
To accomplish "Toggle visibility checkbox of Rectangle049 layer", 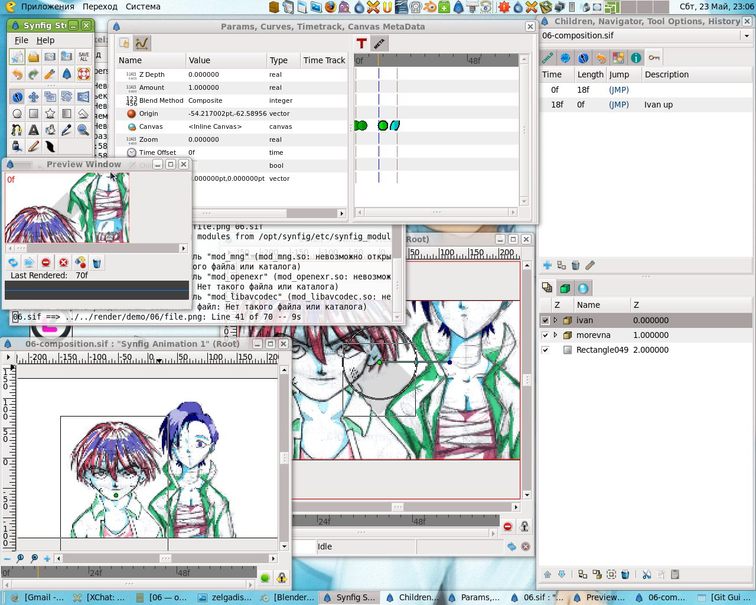I will pos(545,350).
